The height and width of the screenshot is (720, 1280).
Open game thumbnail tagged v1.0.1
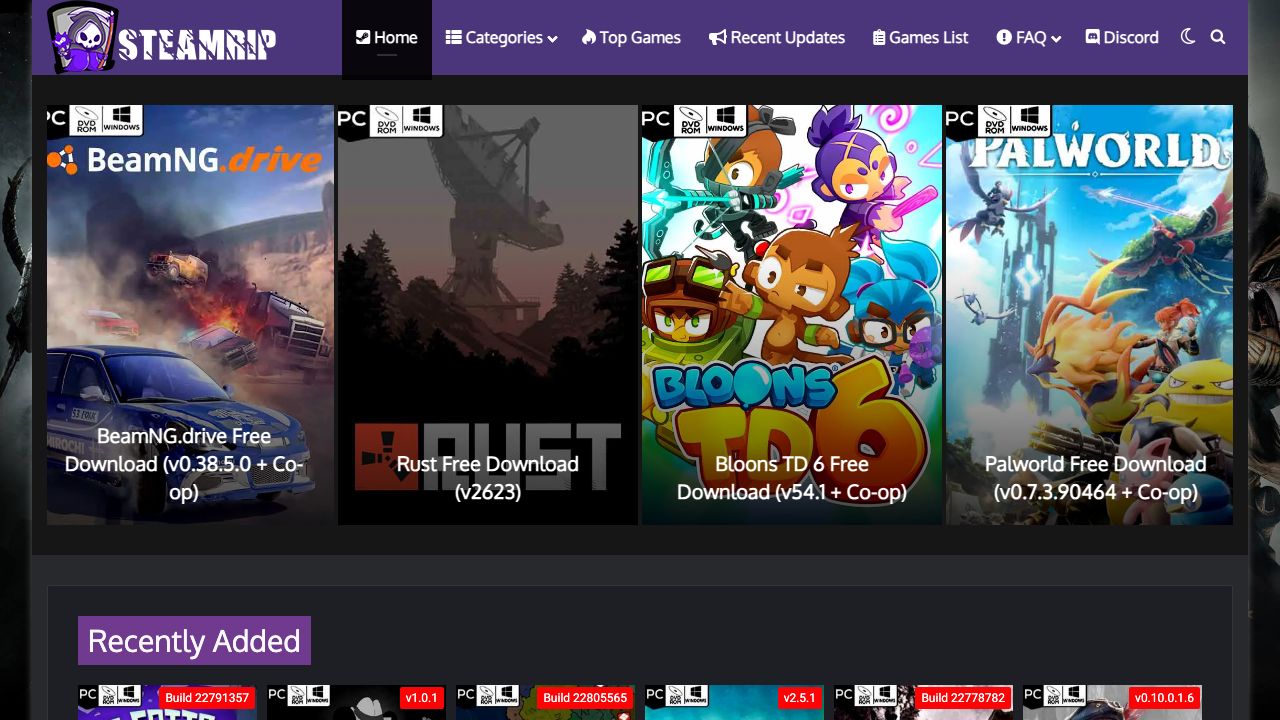pos(356,702)
